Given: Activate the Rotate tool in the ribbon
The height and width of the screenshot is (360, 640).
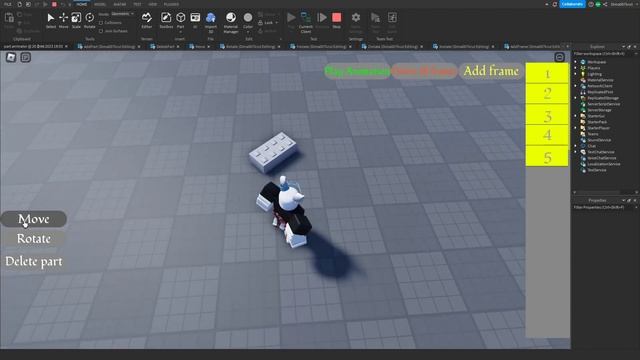Looking at the screenshot, I should click(89, 20).
